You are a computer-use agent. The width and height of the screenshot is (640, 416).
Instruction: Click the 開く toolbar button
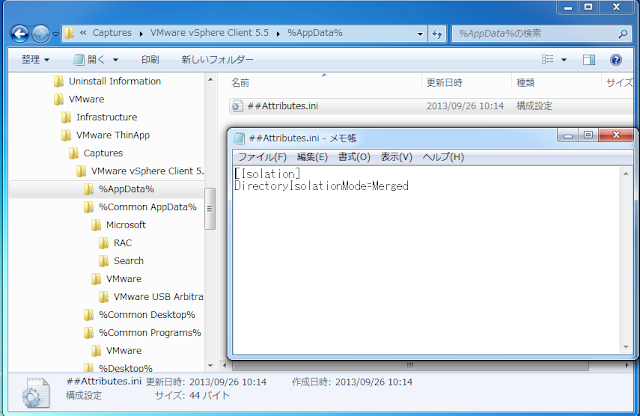(89, 60)
